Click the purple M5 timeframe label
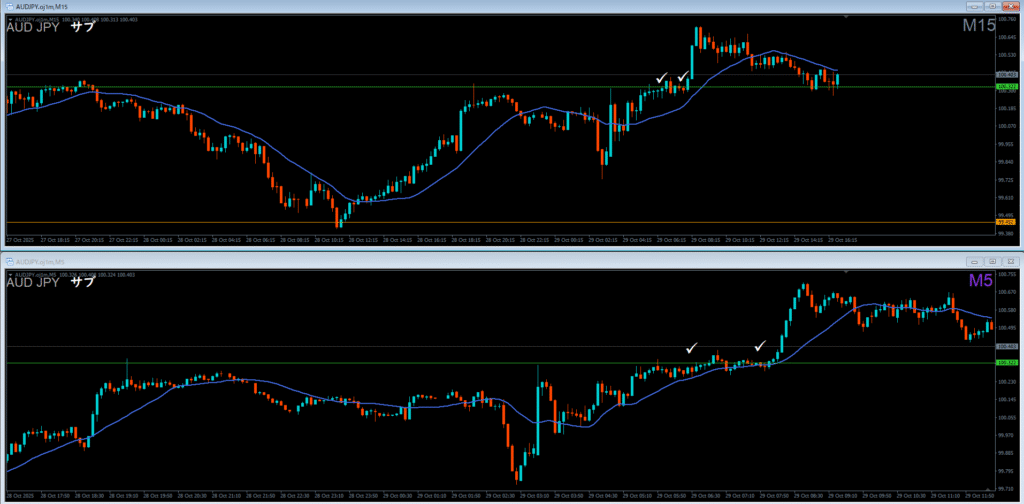1024x504 pixels. 980,281
